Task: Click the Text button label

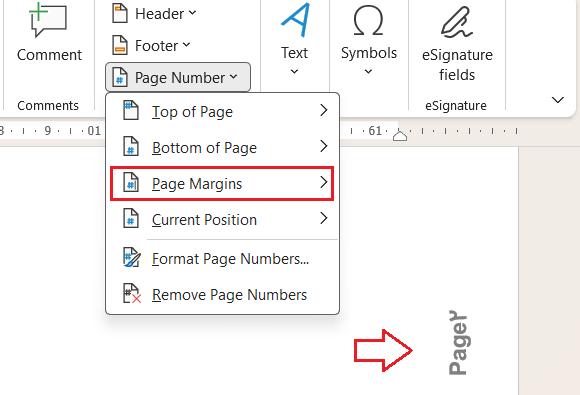Action: (x=294, y=53)
